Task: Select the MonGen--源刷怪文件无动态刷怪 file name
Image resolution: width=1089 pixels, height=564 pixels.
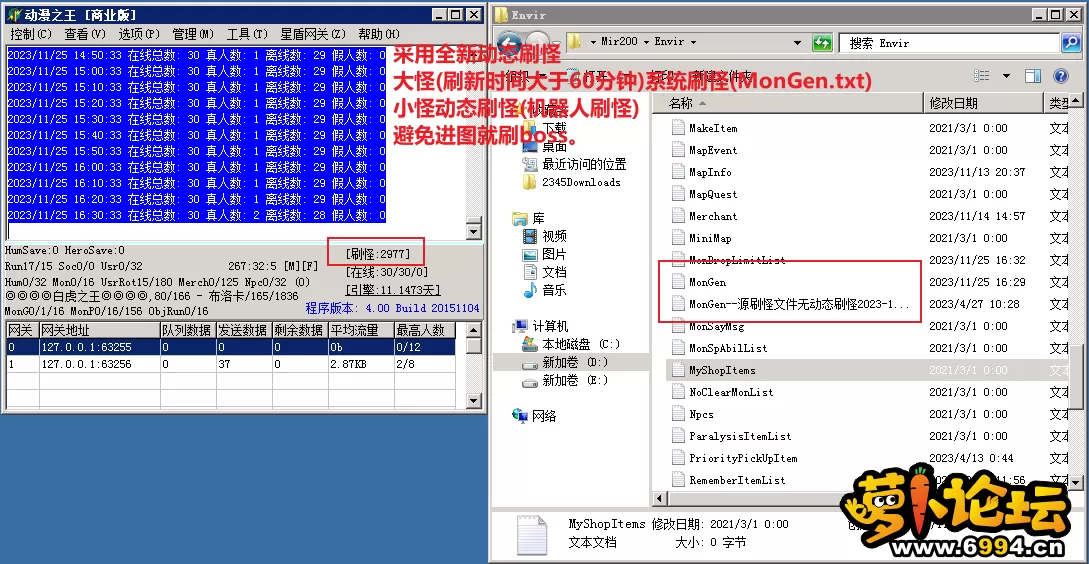Action: 799,304
